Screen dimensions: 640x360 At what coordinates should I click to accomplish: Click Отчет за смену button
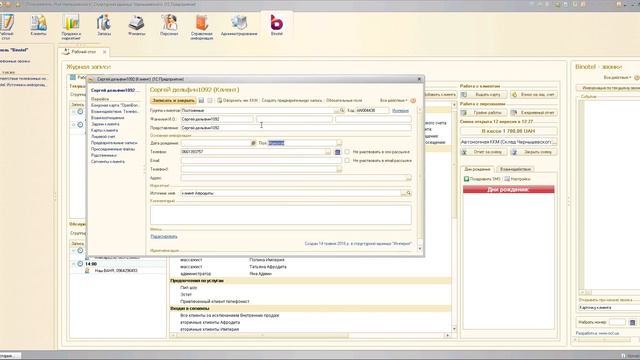point(484,152)
